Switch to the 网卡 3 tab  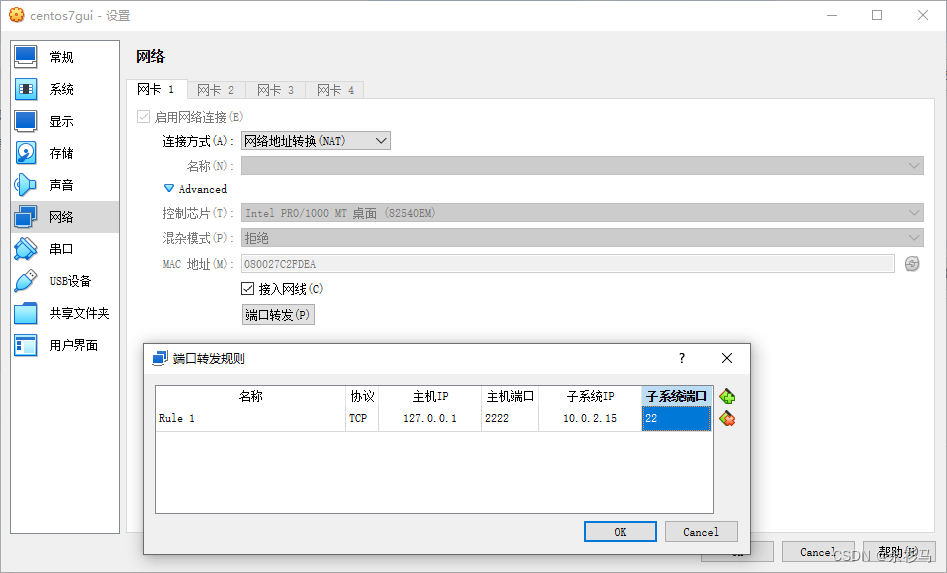point(275,90)
